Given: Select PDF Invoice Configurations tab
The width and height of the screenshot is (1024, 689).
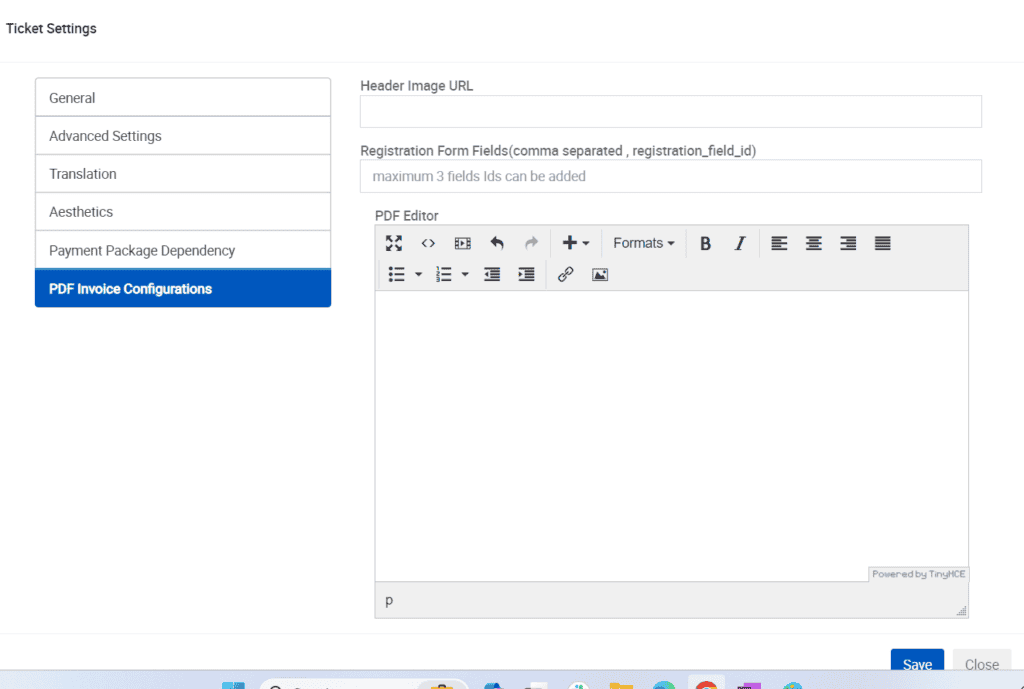Looking at the screenshot, I should point(183,289).
